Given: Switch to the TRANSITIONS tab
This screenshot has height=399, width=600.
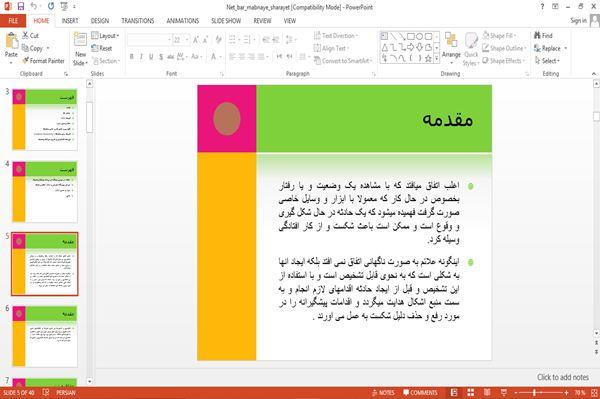Looking at the screenshot, I should 138,21.
